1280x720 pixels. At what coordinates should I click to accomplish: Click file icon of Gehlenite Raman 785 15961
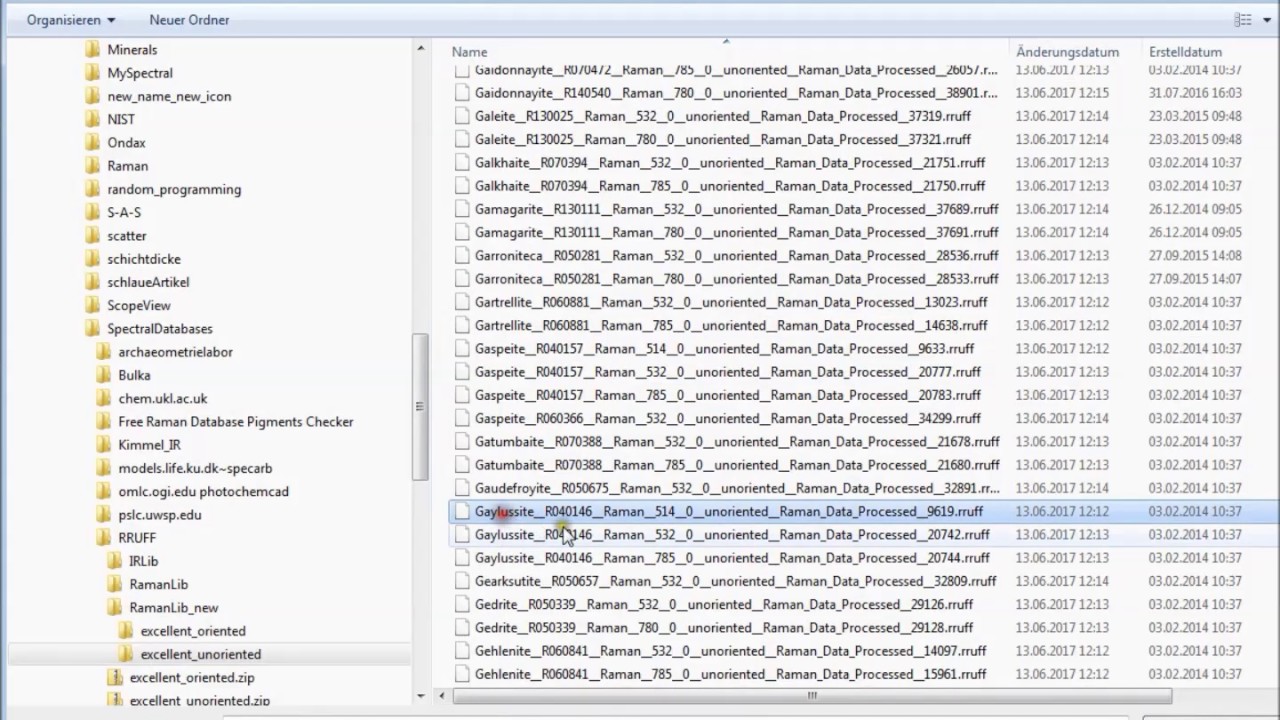click(x=461, y=674)
